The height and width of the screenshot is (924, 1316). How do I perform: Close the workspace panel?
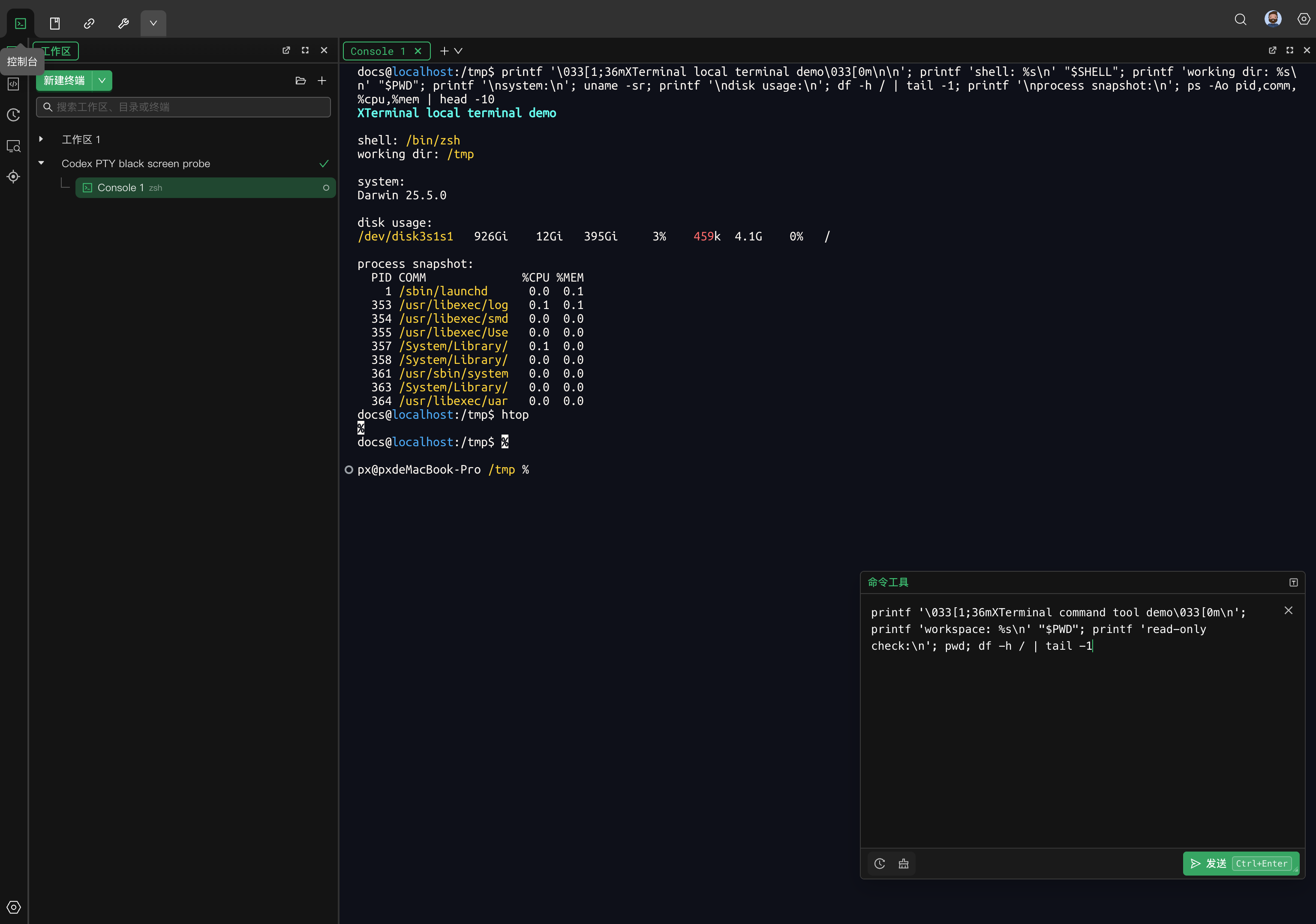coord(324,51)
